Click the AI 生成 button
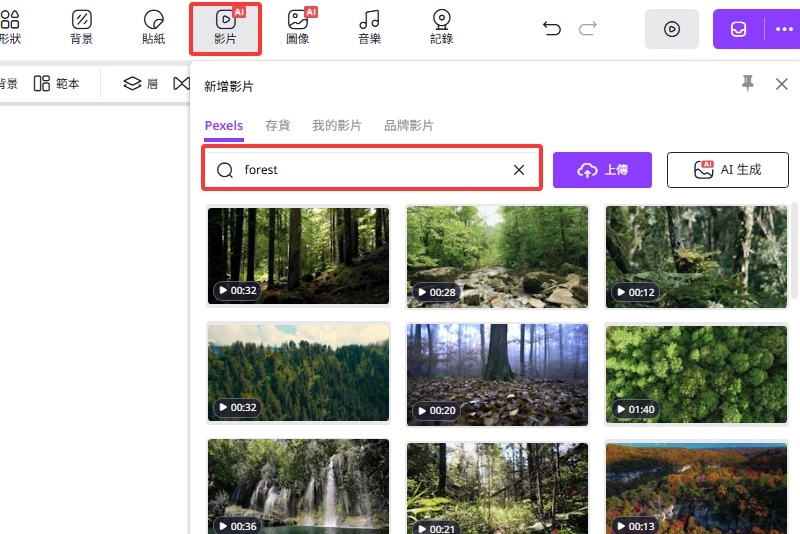 pos(728,170)
